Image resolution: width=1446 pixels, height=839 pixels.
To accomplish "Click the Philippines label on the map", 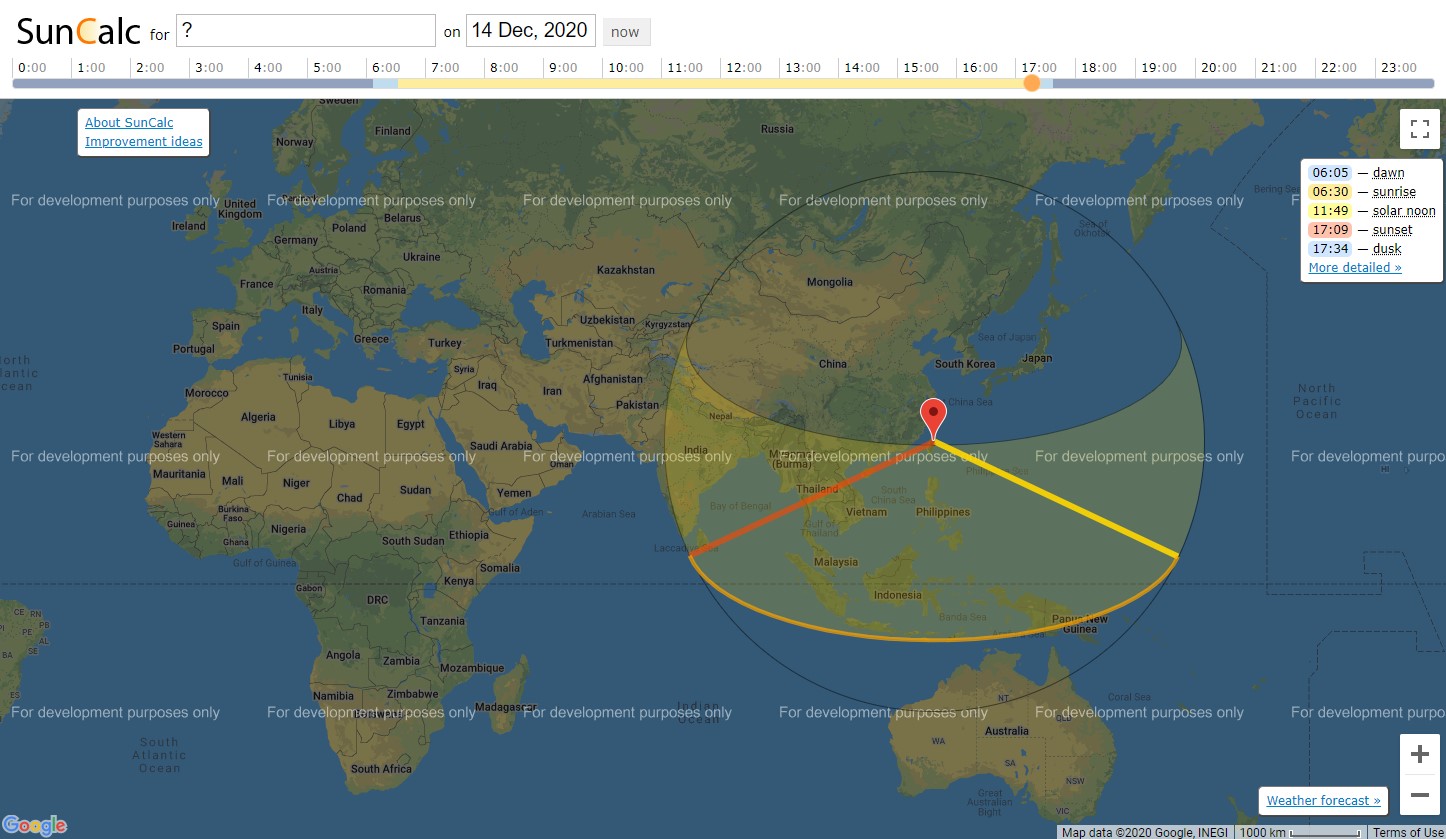I will pyautogui.click(x=943, y=512).
